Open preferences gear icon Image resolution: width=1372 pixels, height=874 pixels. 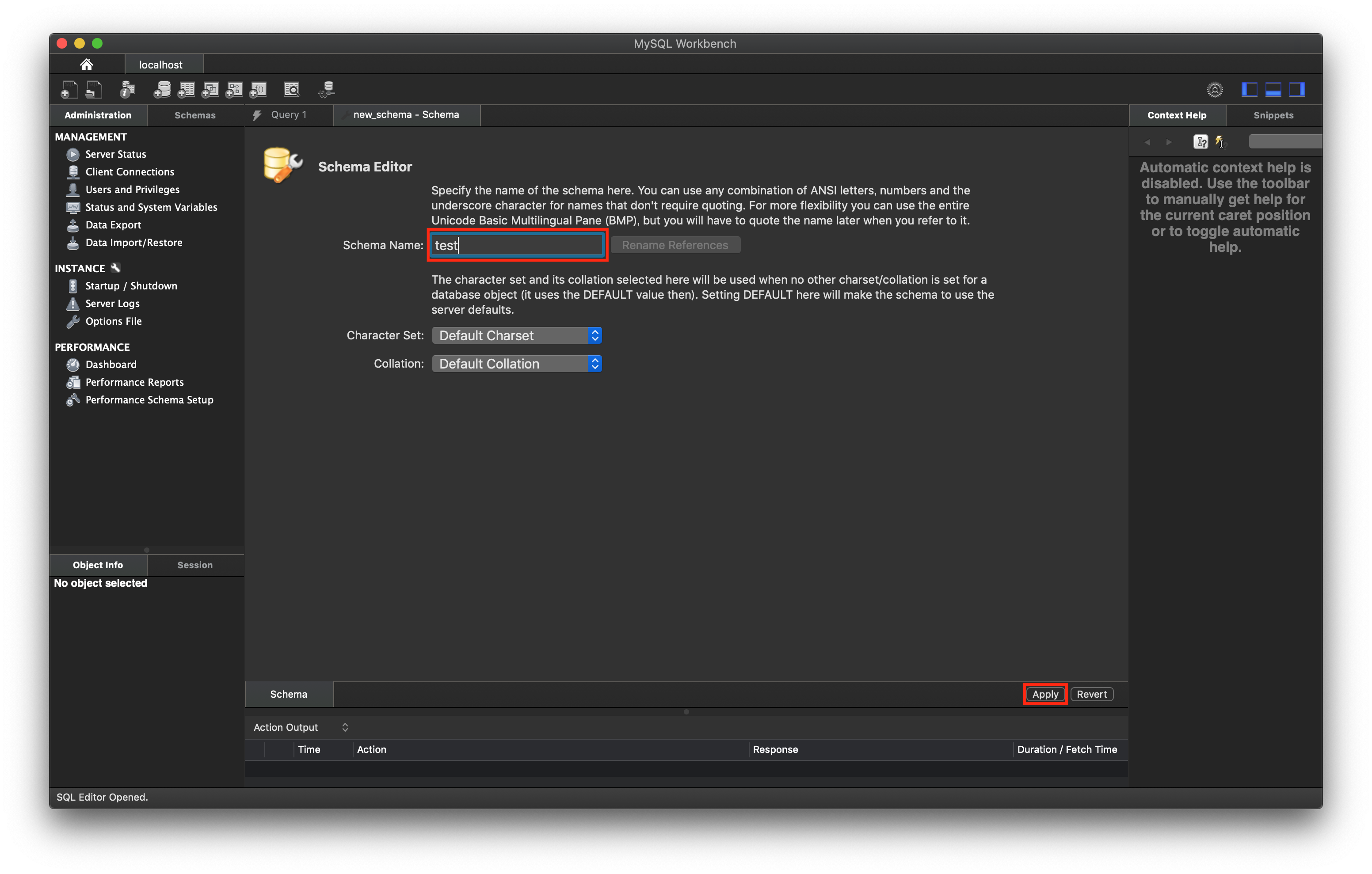1215,89
